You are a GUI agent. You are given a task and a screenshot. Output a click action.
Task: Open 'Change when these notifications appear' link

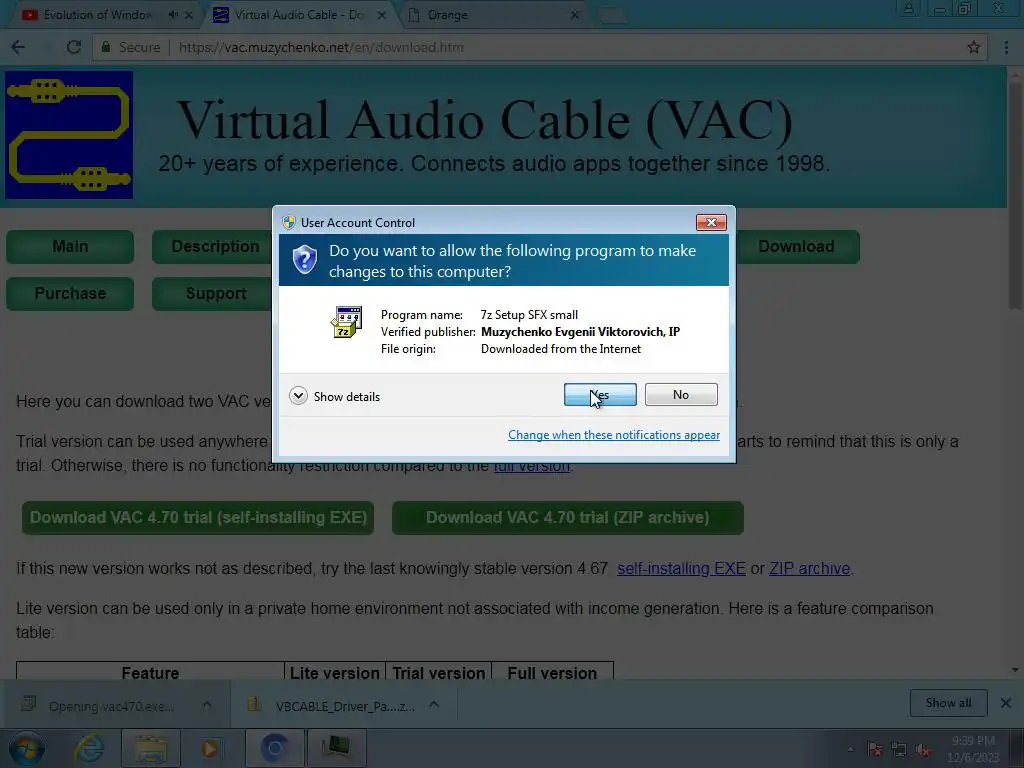click(614, 435)
